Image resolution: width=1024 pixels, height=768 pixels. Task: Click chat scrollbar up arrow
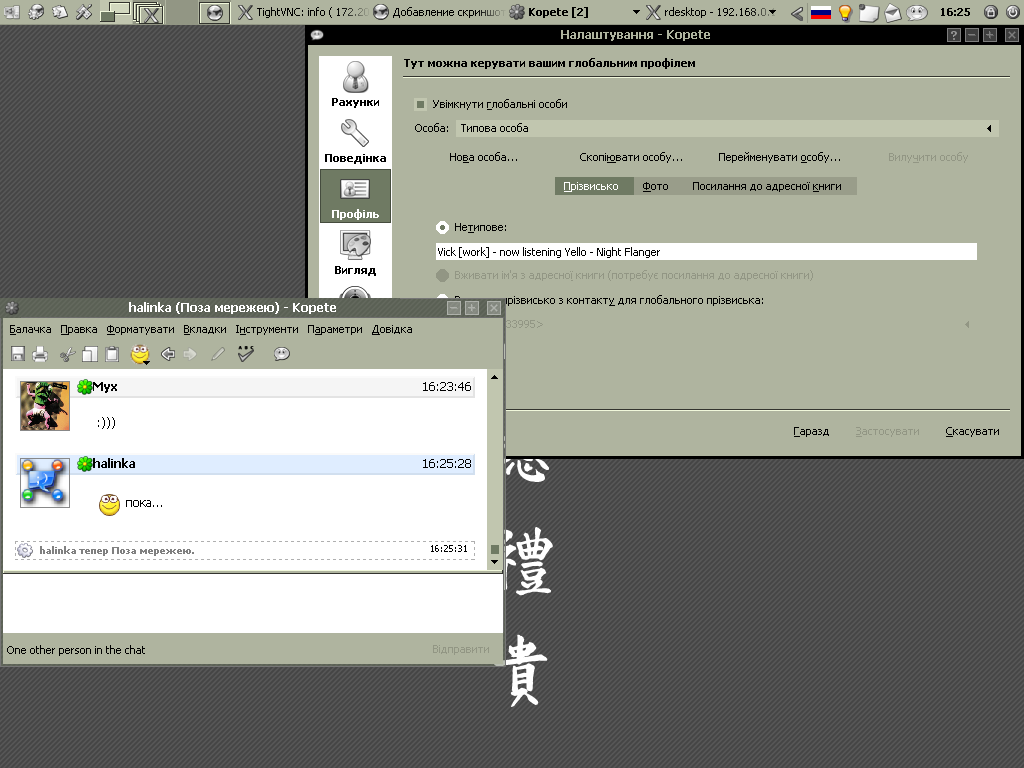tap(494, 377)
